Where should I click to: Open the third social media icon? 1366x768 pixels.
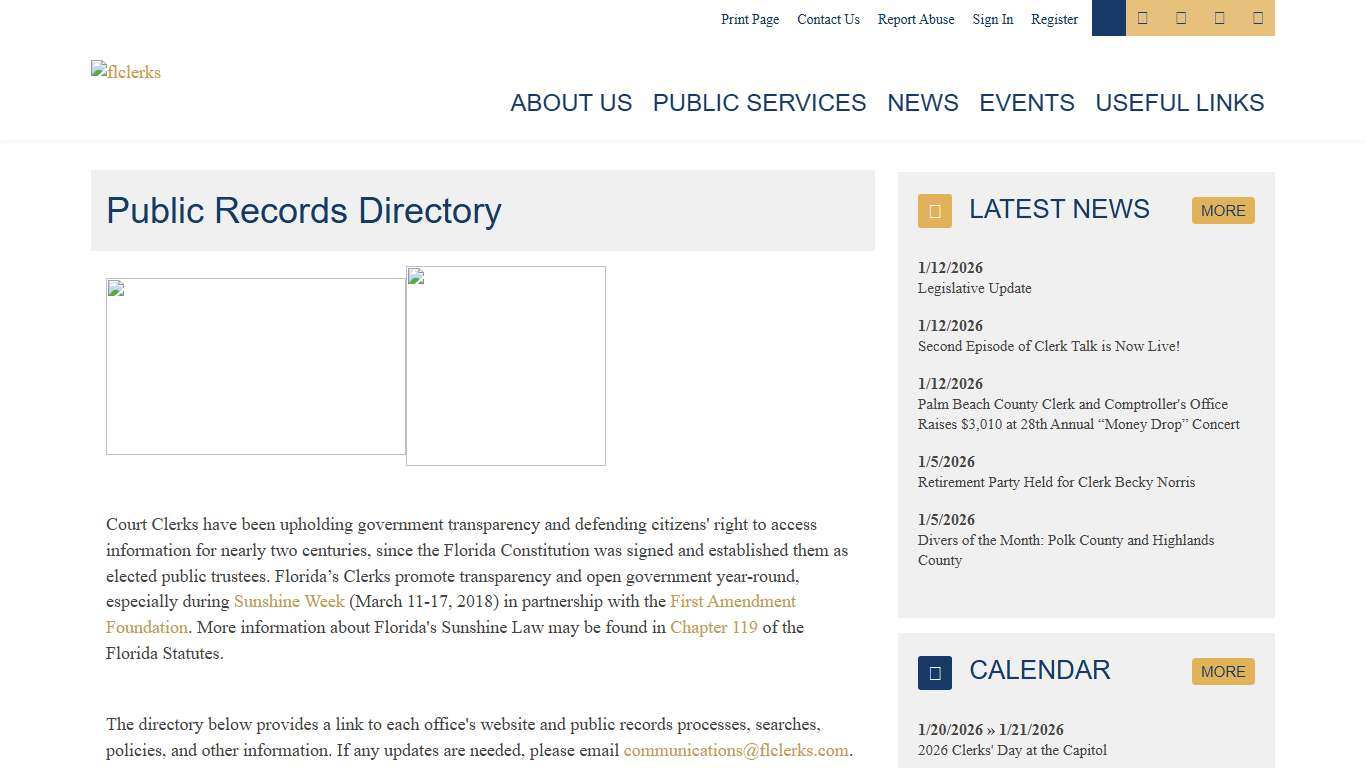coord(1219,18)
